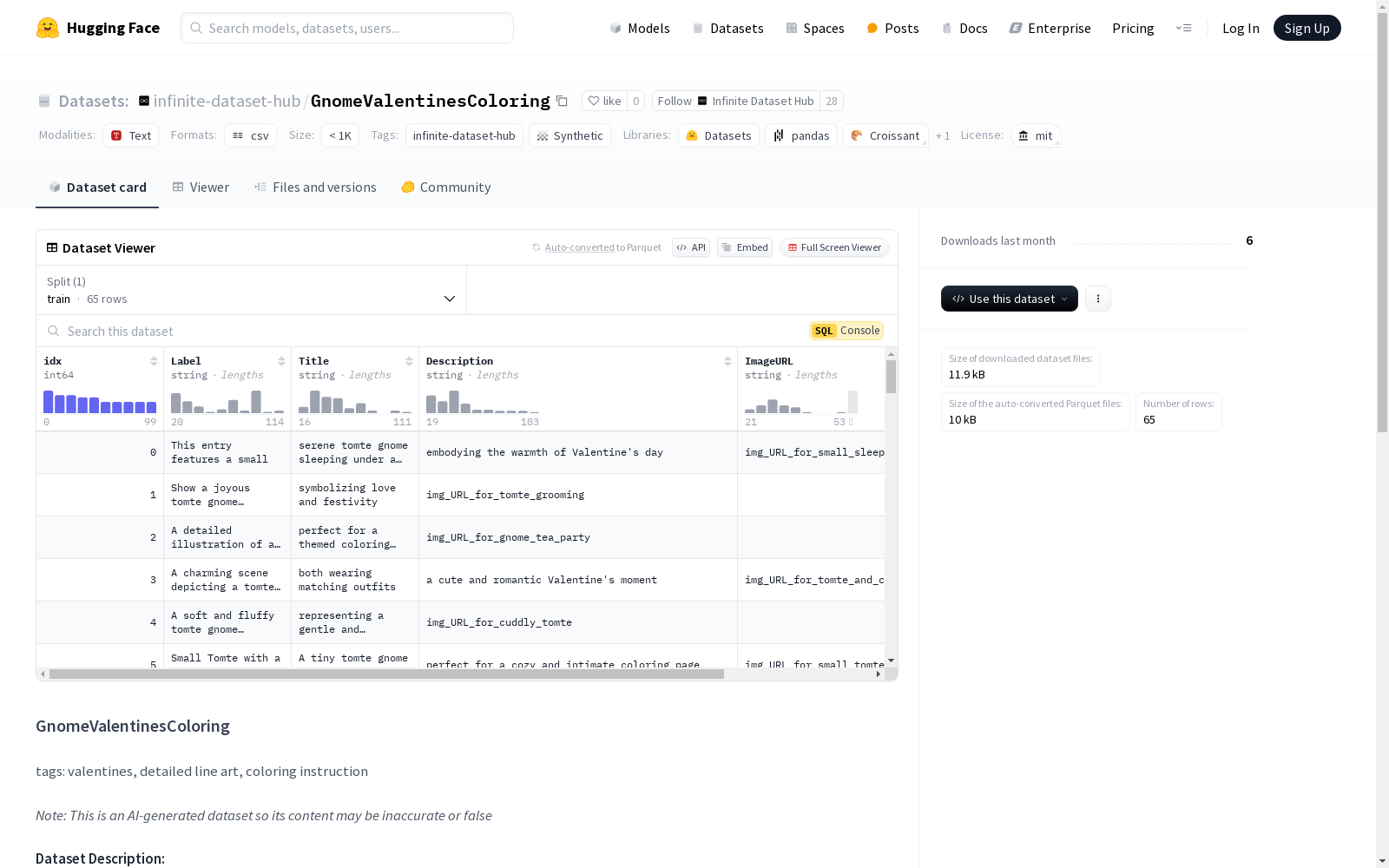The image size is (1389, 868).
Task: Click cell 'embodying the warmth of Valentine's day'
Action: 578,452
